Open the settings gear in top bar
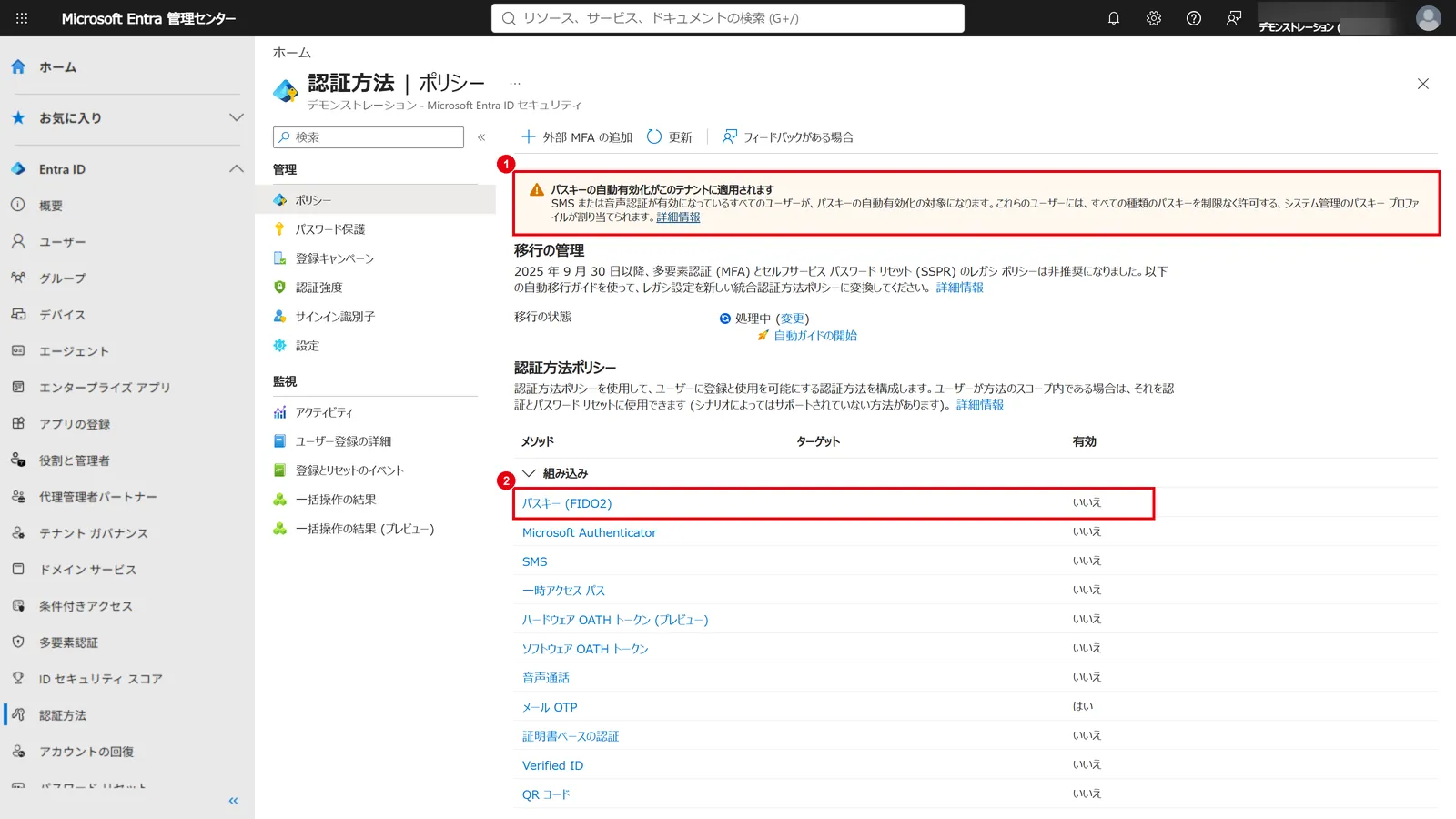The image size is (1456, 819). 1154,18
